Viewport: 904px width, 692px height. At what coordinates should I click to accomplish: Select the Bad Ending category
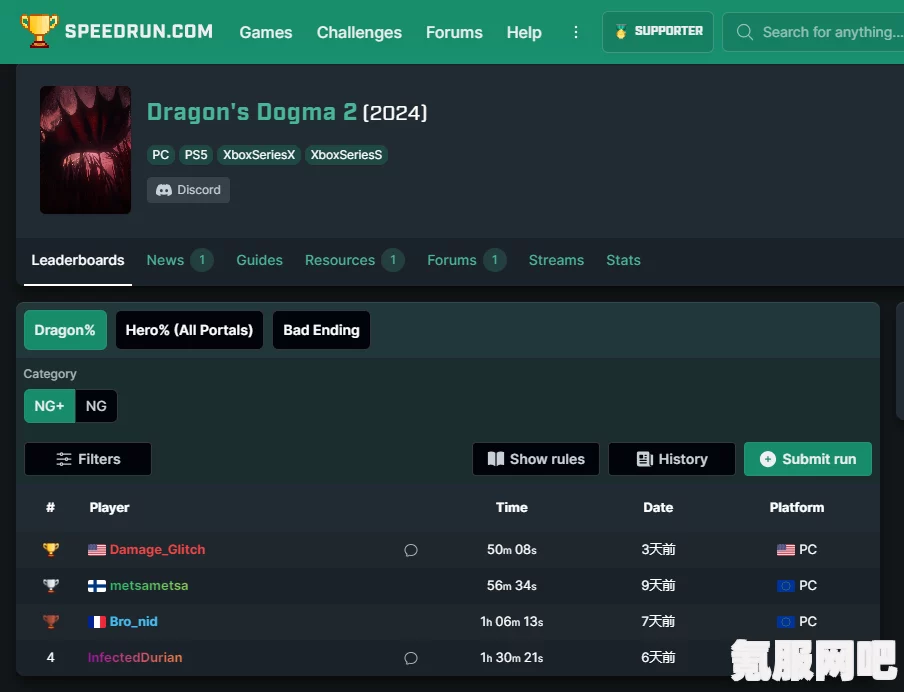321,330
